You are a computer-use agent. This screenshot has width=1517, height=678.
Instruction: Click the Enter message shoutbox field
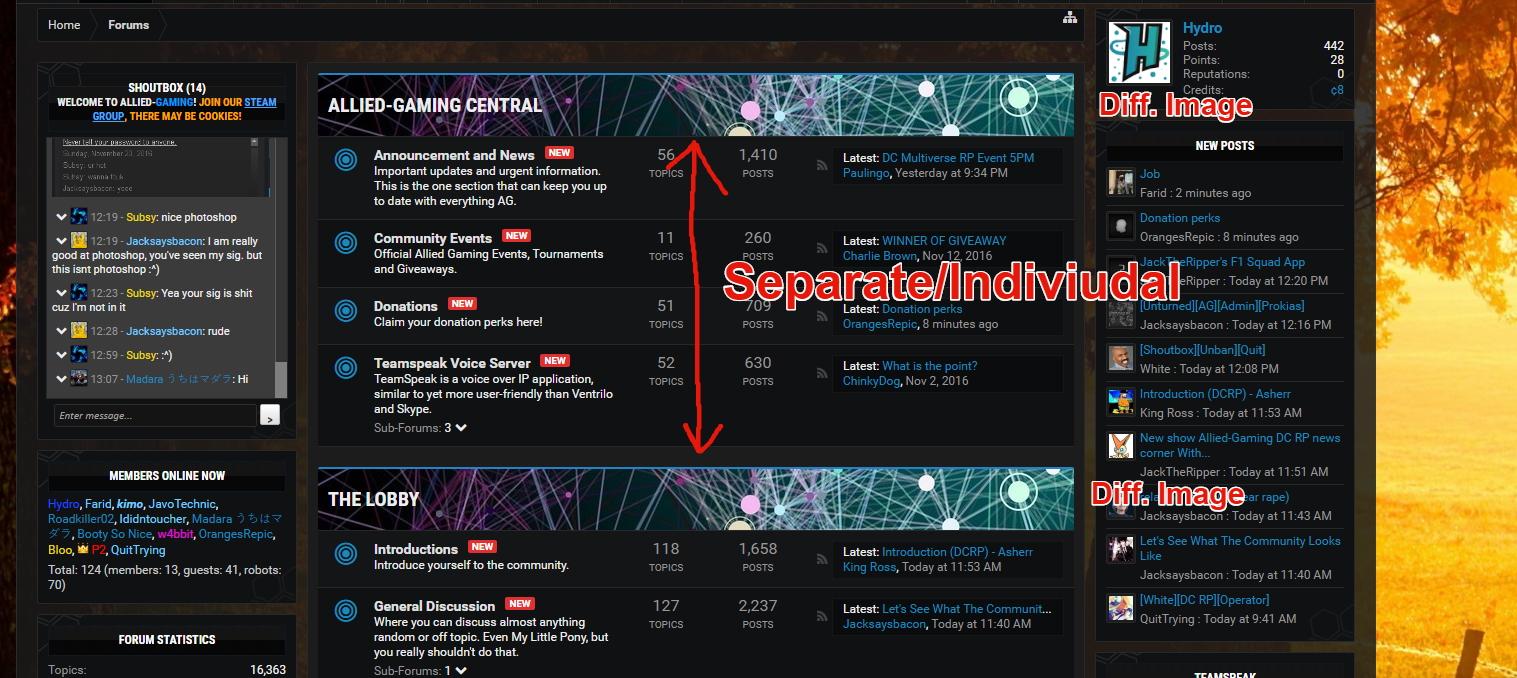(155, 415)
